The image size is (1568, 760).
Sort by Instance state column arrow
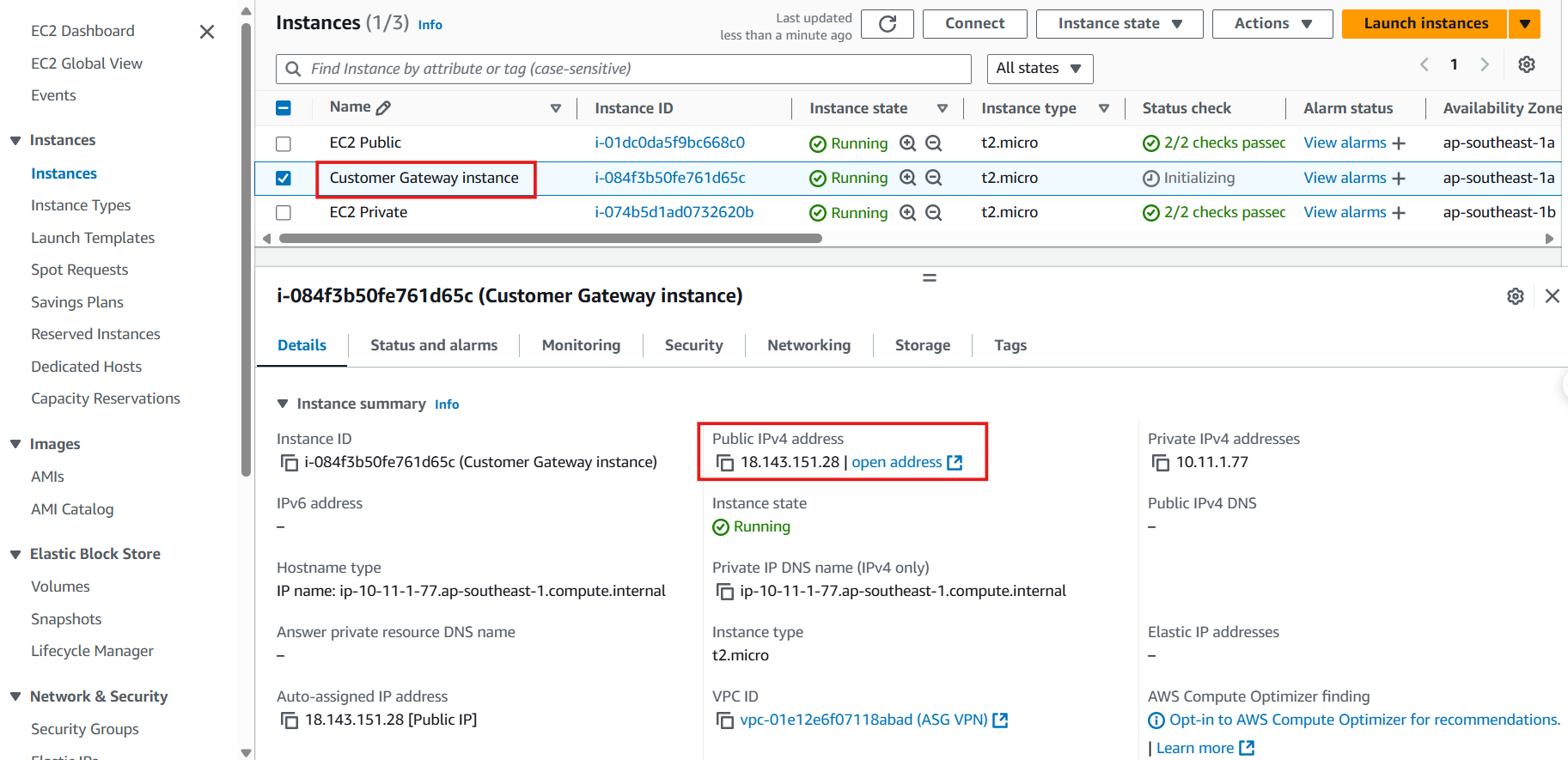[x=943, y=108]
